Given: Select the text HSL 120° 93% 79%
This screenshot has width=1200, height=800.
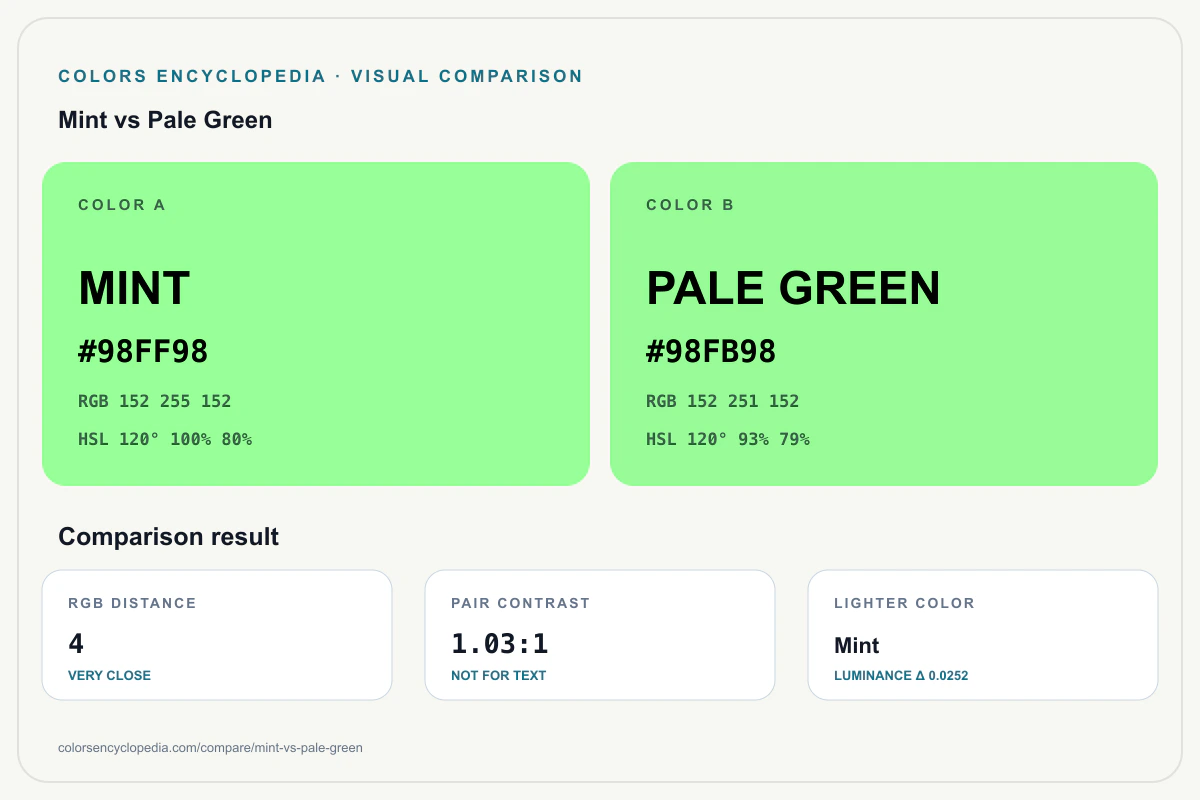Looking at the screenshot, I should (x=728, y=439).
